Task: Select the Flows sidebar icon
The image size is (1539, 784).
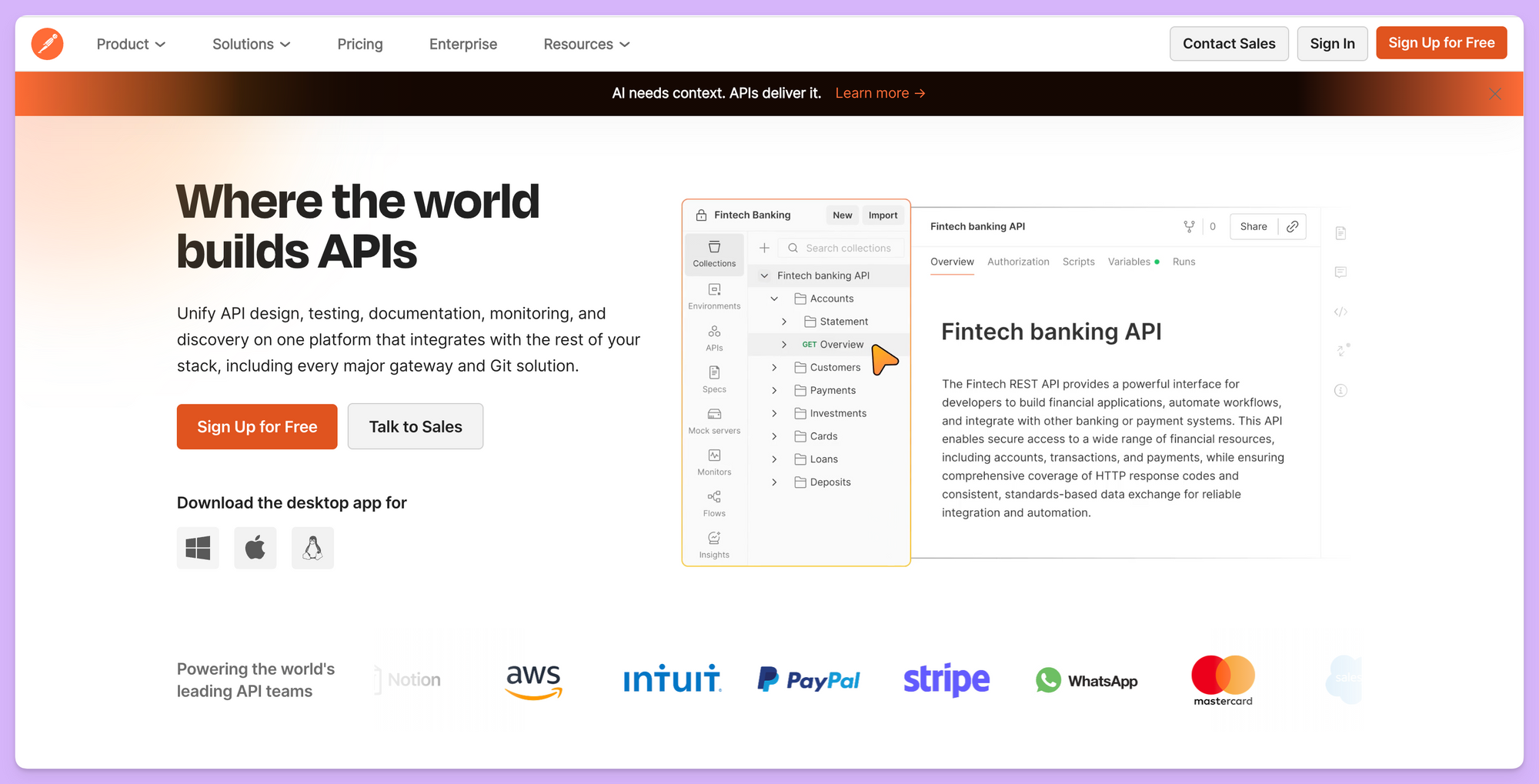Action: click(x=714, y=503)
